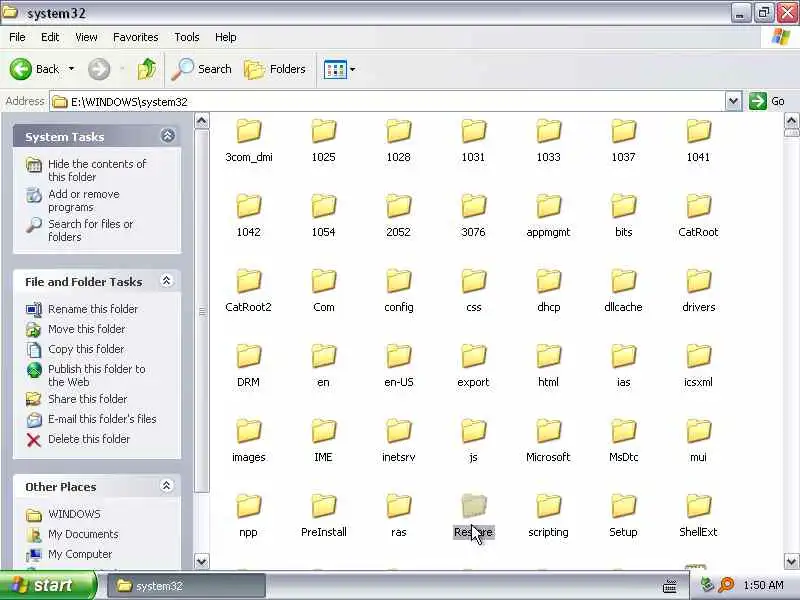The width and height of the screenshot is (800, 600).
Task: Click Delete this folder link
Action: (89, 439)
